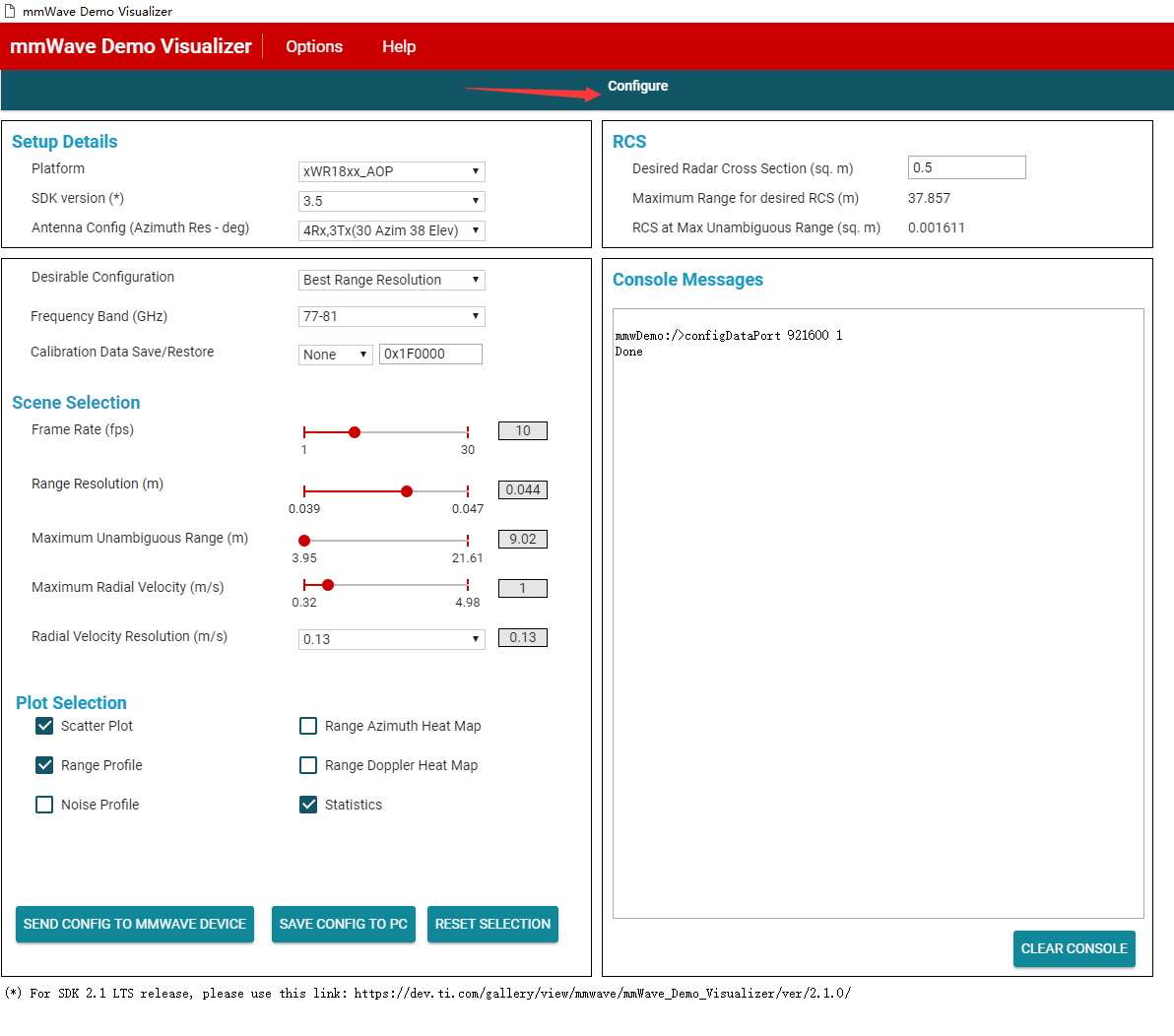
Task: Switch to the Configure tab
Action: tap(637, 86)
